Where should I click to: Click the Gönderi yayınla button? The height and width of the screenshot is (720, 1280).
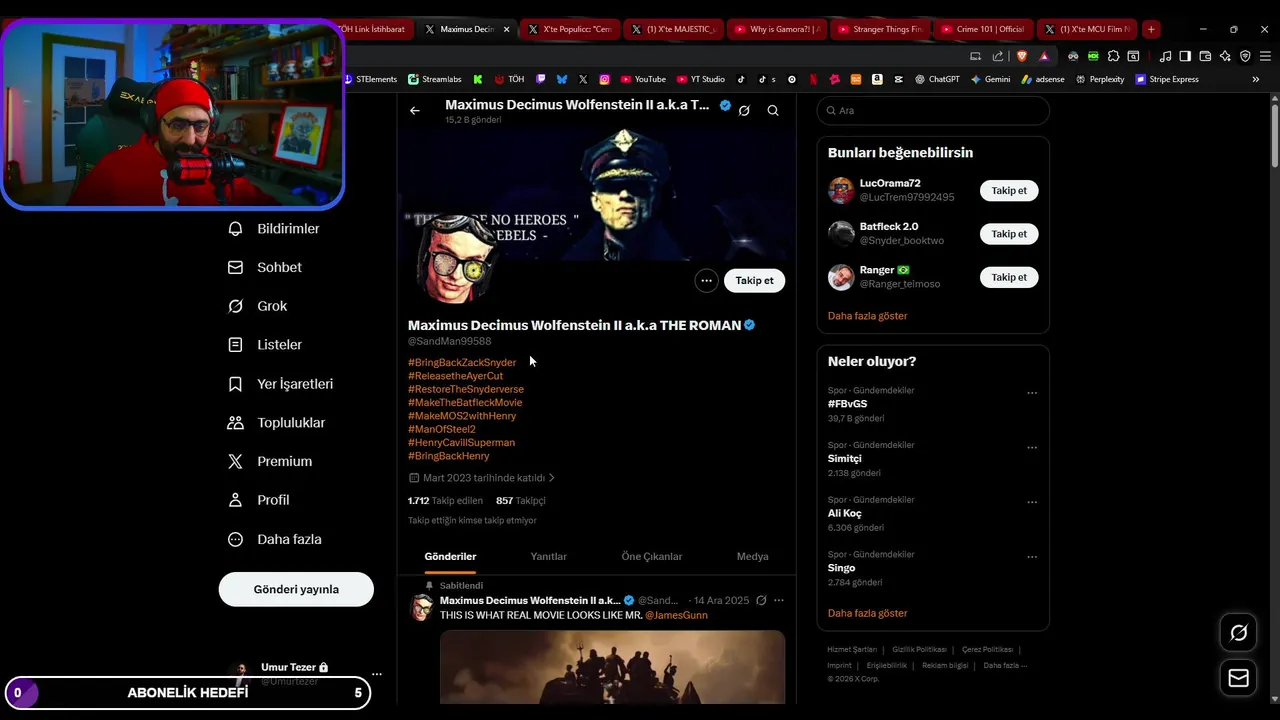point(296,589)
